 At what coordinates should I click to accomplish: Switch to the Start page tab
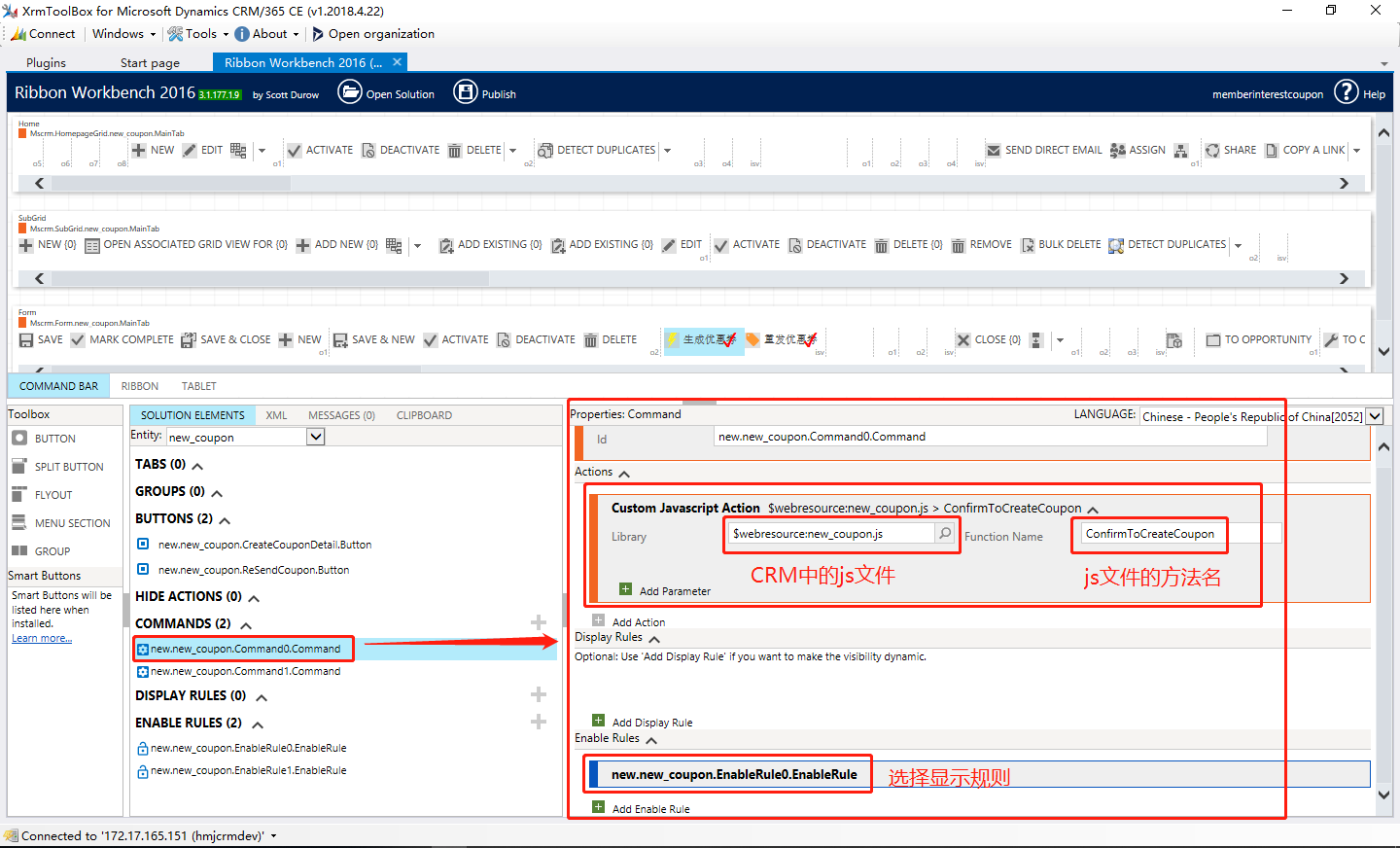150,62
